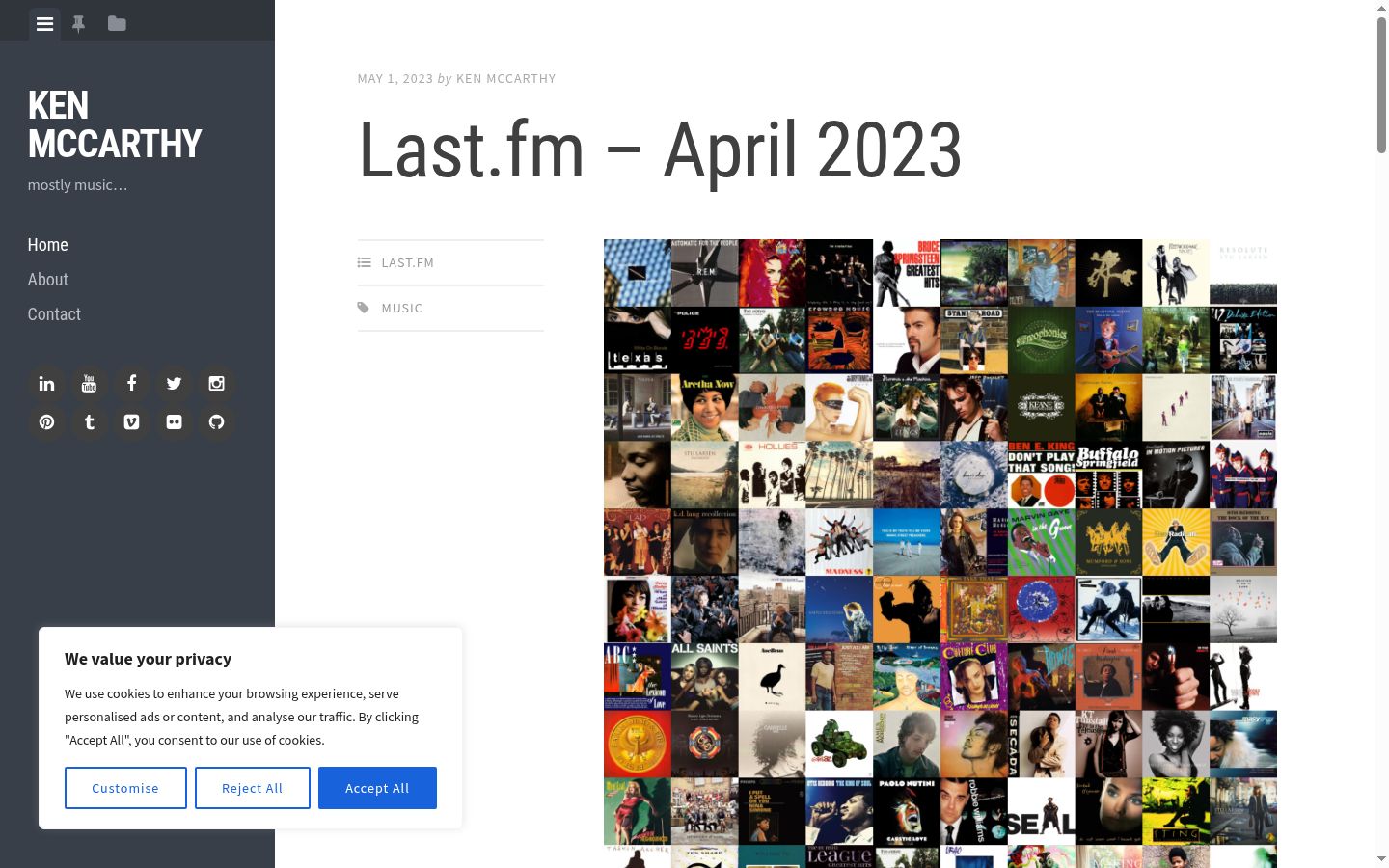The height and width of the screenshot is (868, 1389).
Task: Open the Twitter bird icon
Action: [x=174, y=384]
